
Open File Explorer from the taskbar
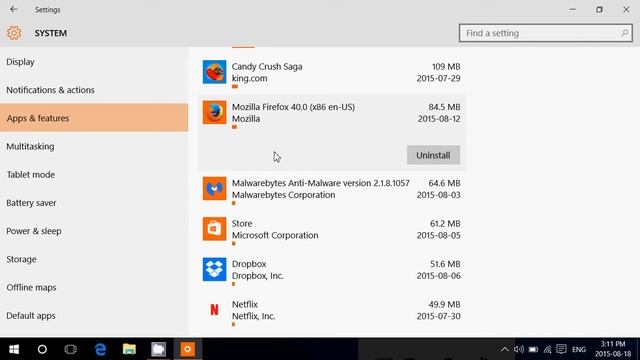click(129, 349)
